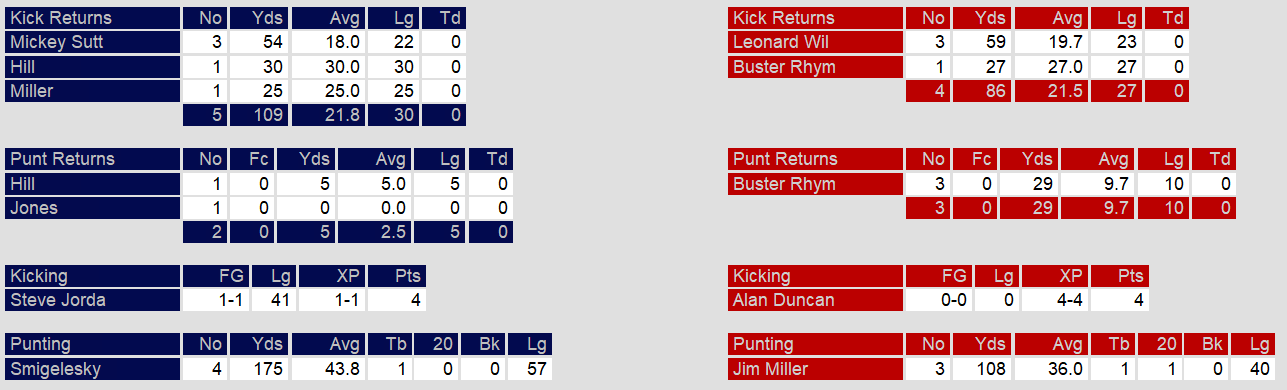Click the red kick returns total 86 cell
This screenshot has height=390, width=1287.
point(981,91)
